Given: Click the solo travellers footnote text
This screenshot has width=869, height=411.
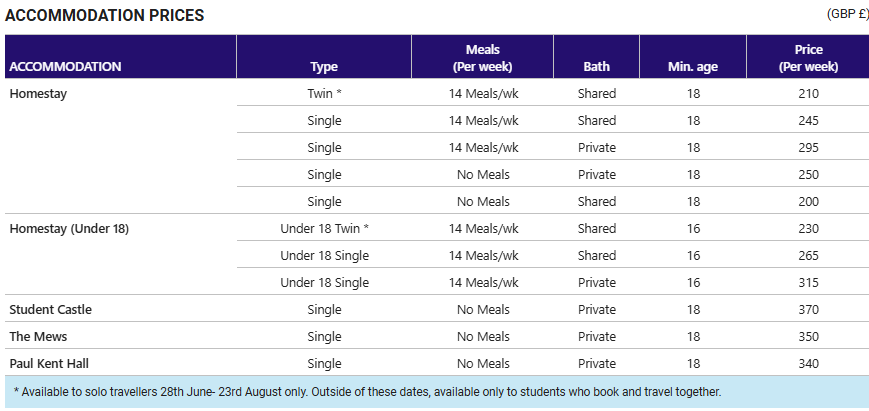Looking at the screenshot, I should coord(367,392).
